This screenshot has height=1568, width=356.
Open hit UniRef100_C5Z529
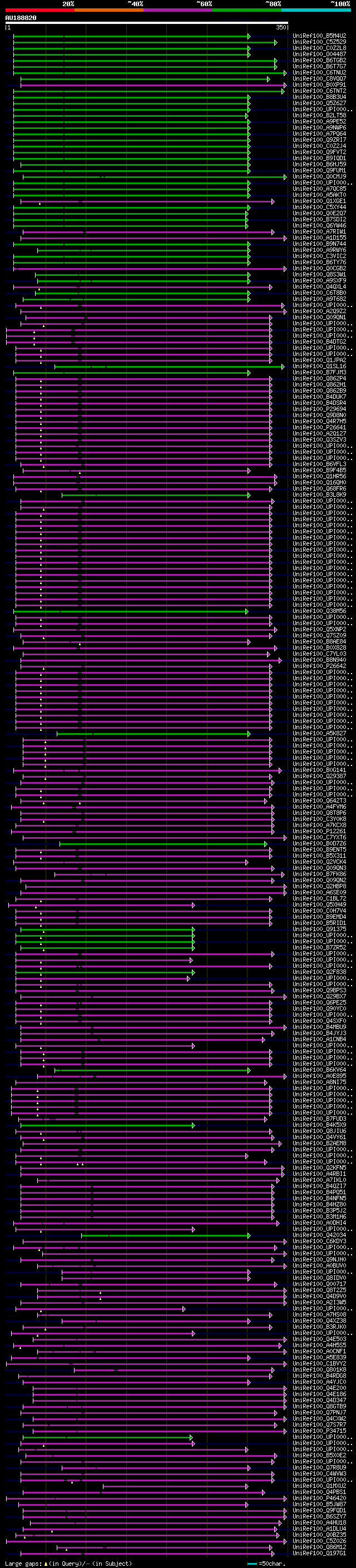coord(319,42)
